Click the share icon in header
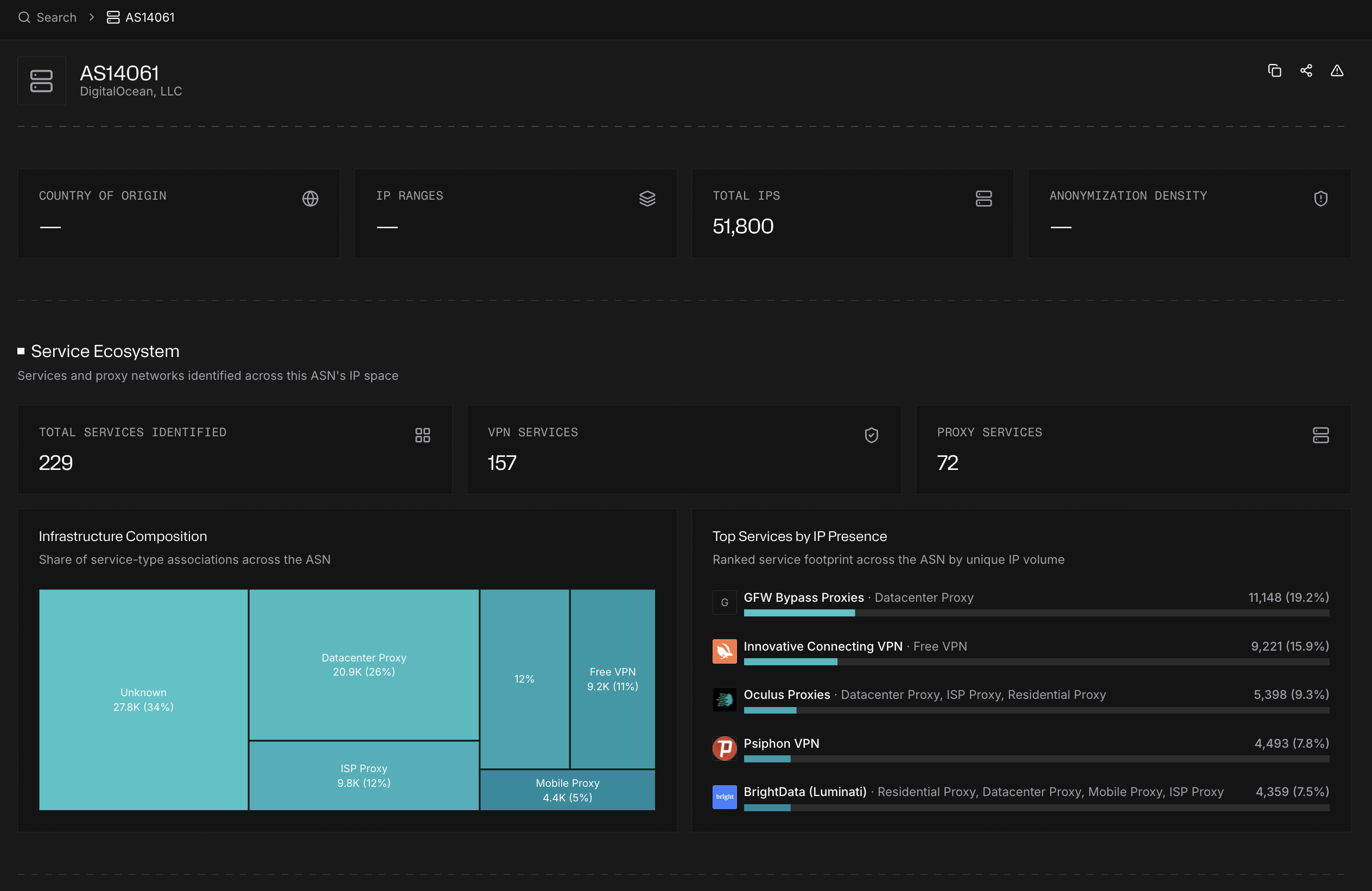 pyautogui.click(x=1306, y=71)
